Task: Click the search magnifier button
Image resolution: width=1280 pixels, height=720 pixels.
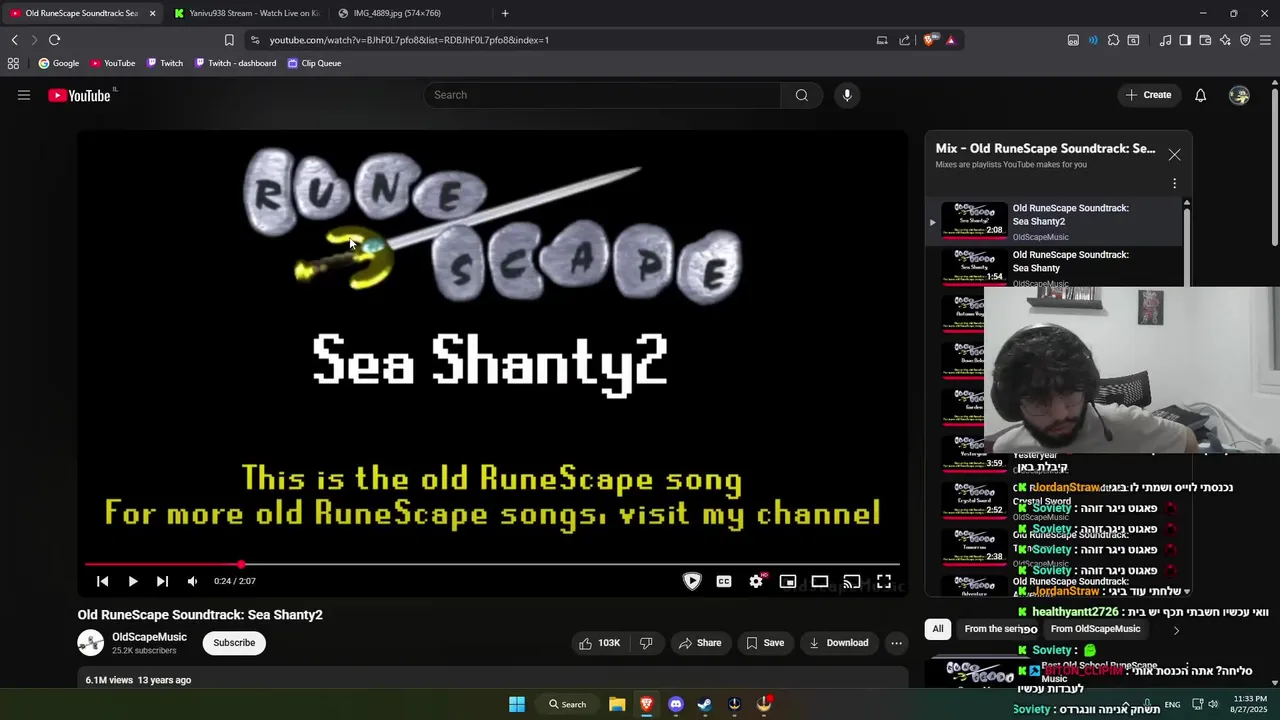Action: [x=801, y=95]
